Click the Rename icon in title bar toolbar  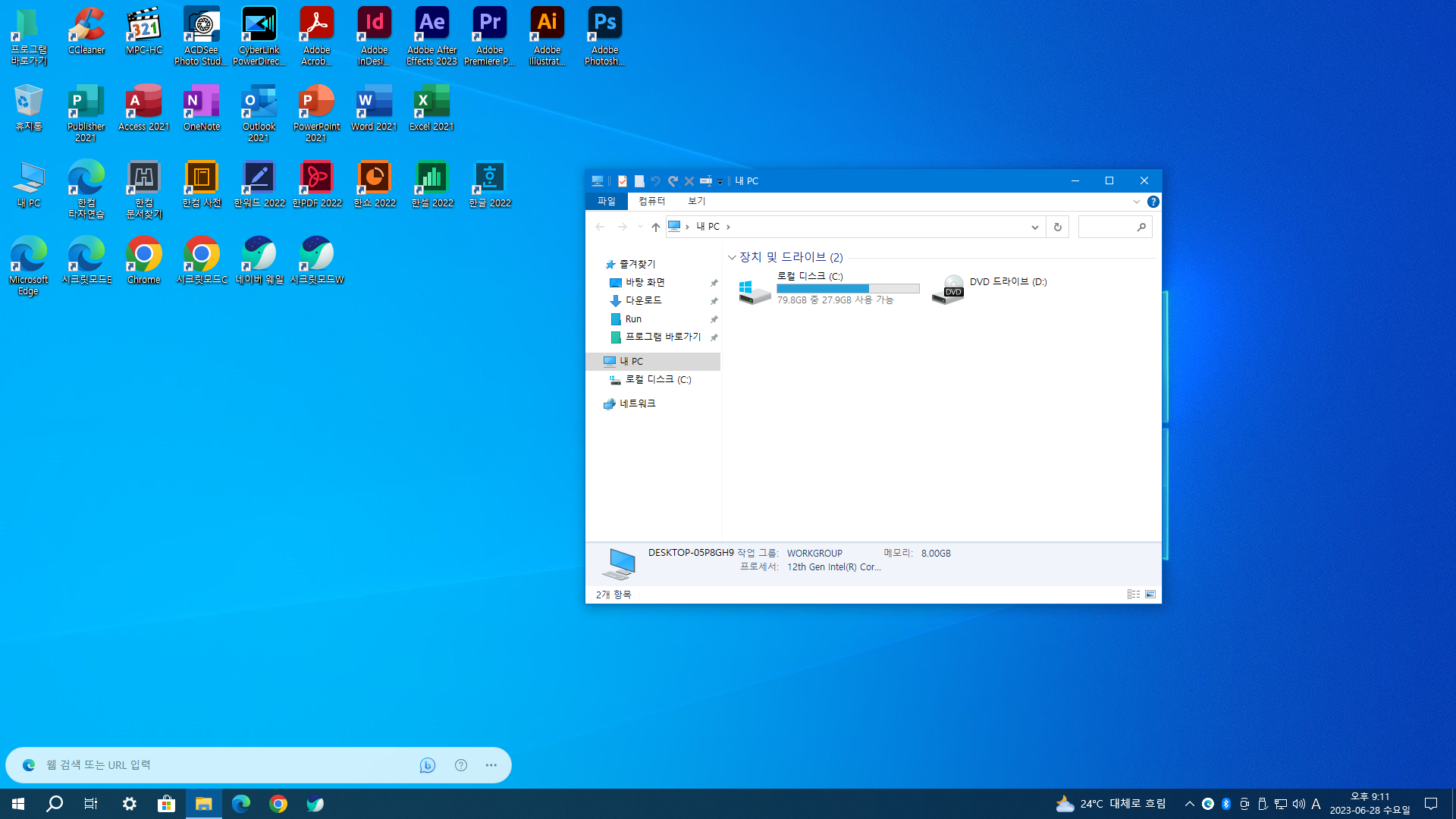pyautogui.click(x=706, y=181)
